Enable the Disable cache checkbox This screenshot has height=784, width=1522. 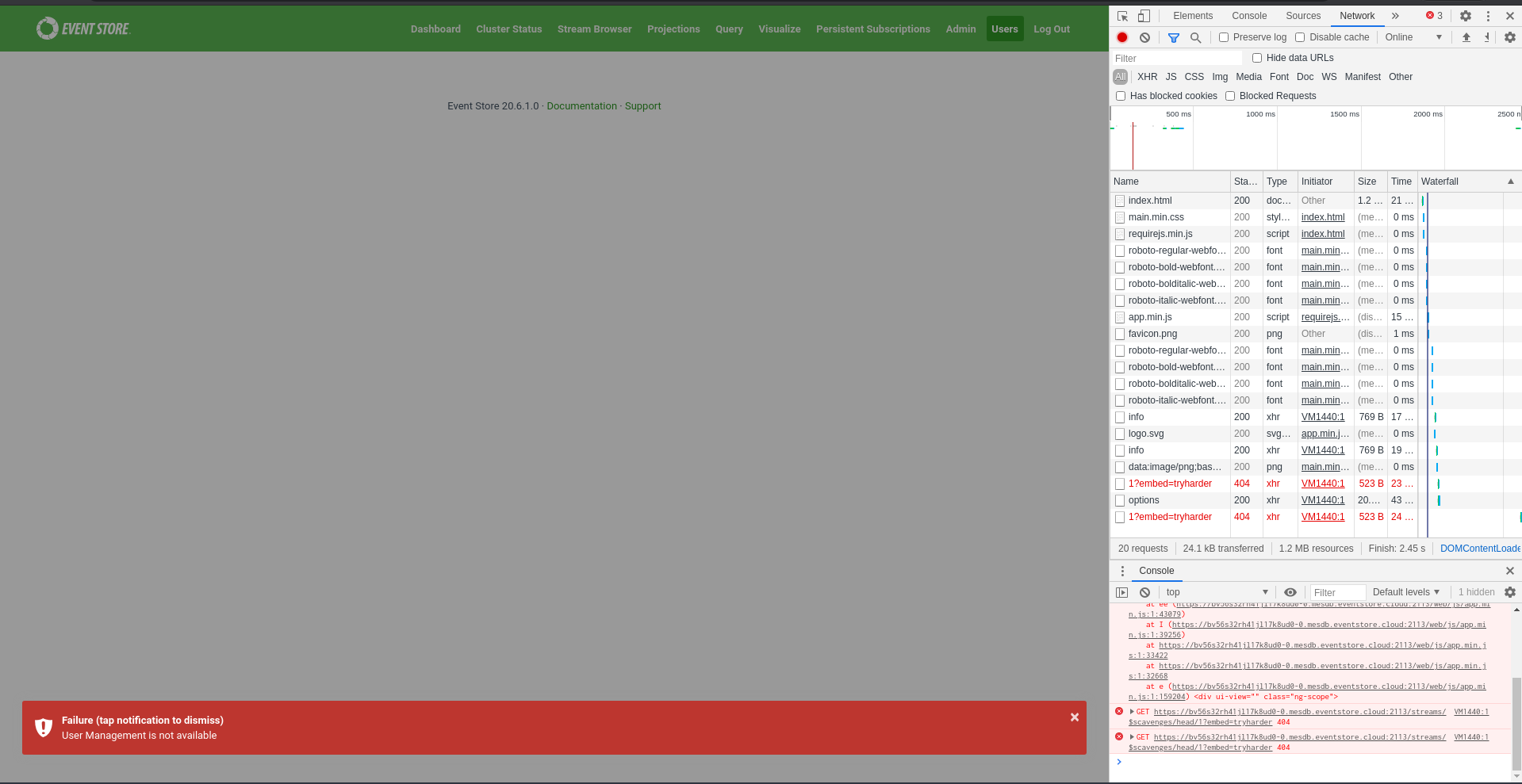click(1300, 37)
